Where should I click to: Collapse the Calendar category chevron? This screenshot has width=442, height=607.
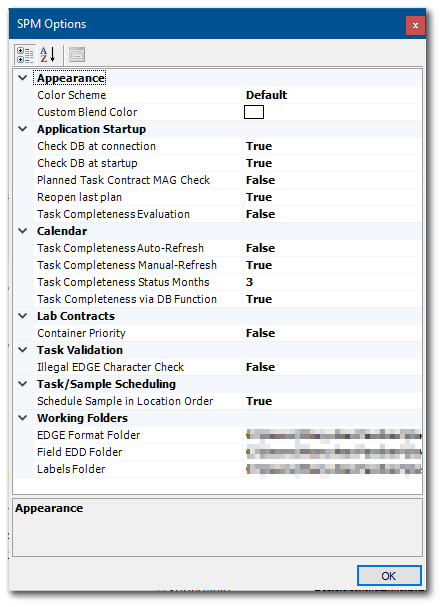23,231
